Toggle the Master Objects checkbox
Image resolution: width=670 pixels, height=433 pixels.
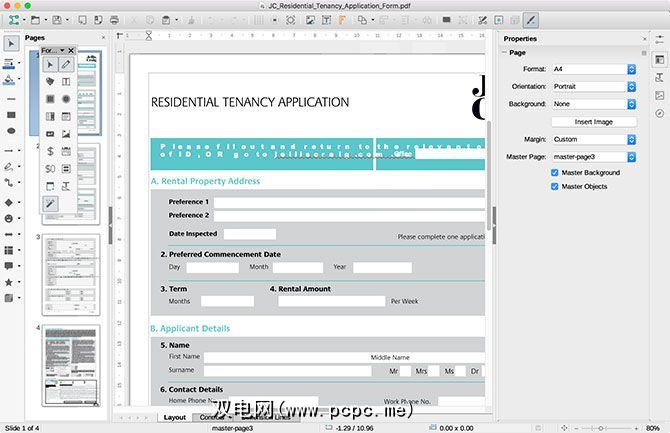555,186
